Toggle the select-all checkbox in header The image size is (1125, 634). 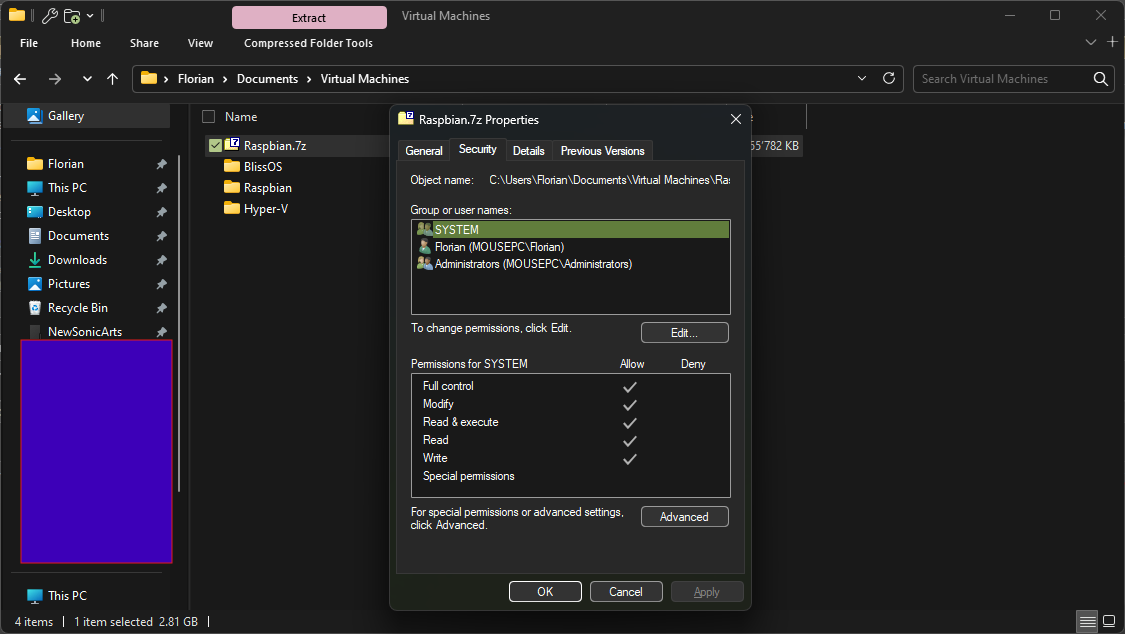pos(208,117)
